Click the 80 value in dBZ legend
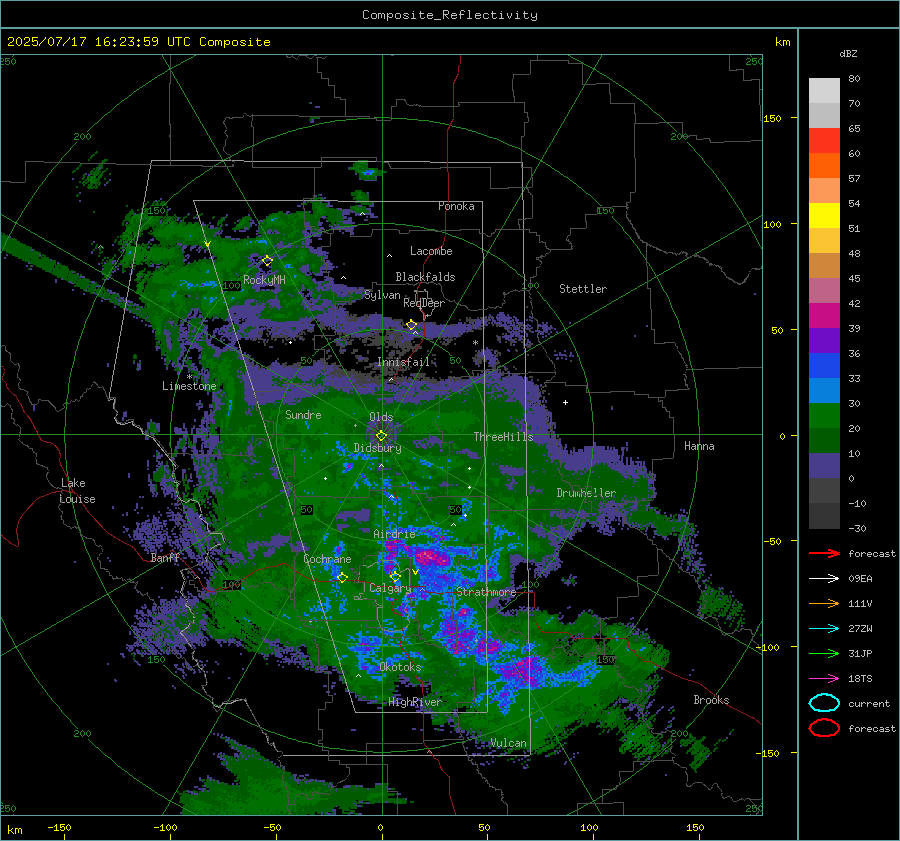The image size is (900, 841). point(854,79)
